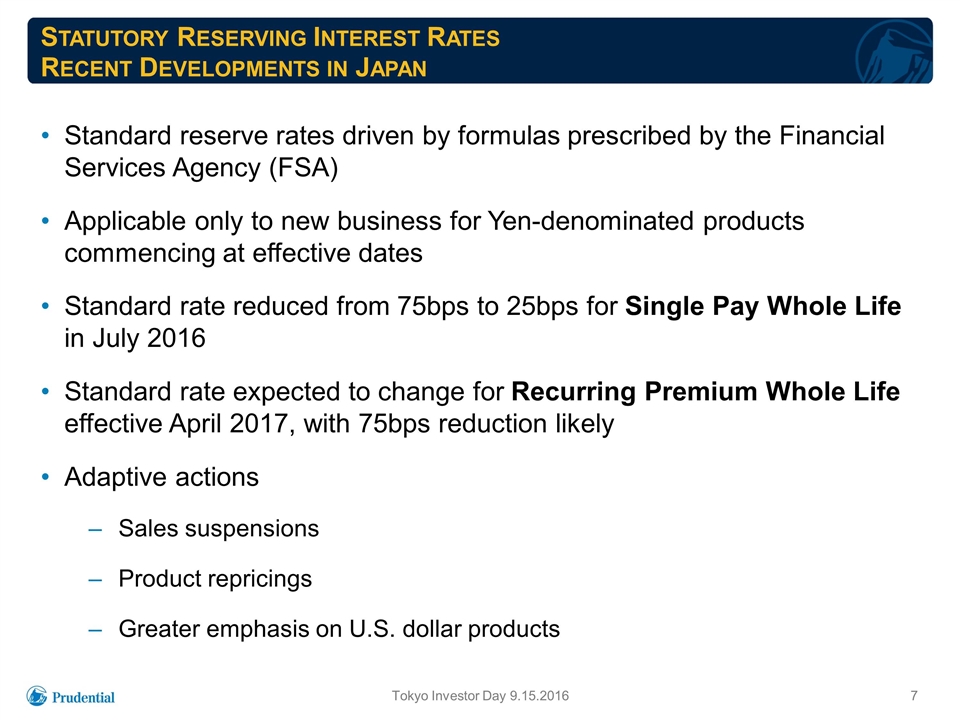The width and height of the screenshot is (960, 720).
Task: Click the Prudential rock logo in footer
Action: [37, 696]
